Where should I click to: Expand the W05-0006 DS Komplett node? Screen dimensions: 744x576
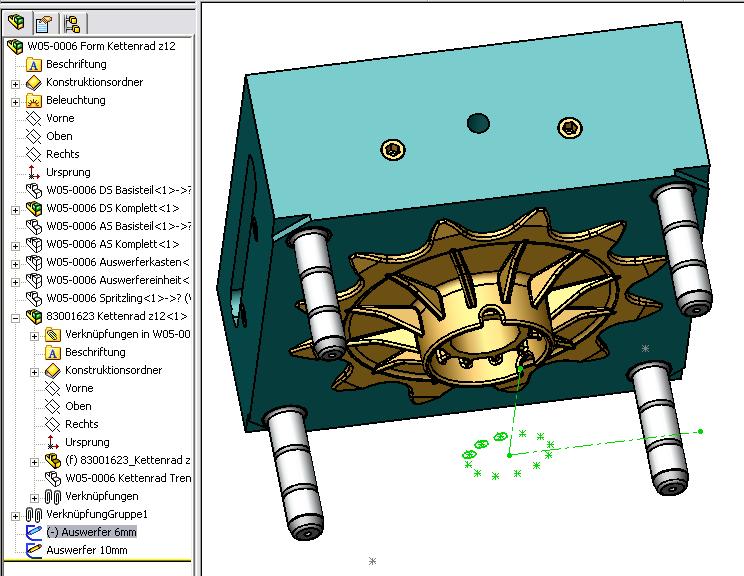coord(15,210)
